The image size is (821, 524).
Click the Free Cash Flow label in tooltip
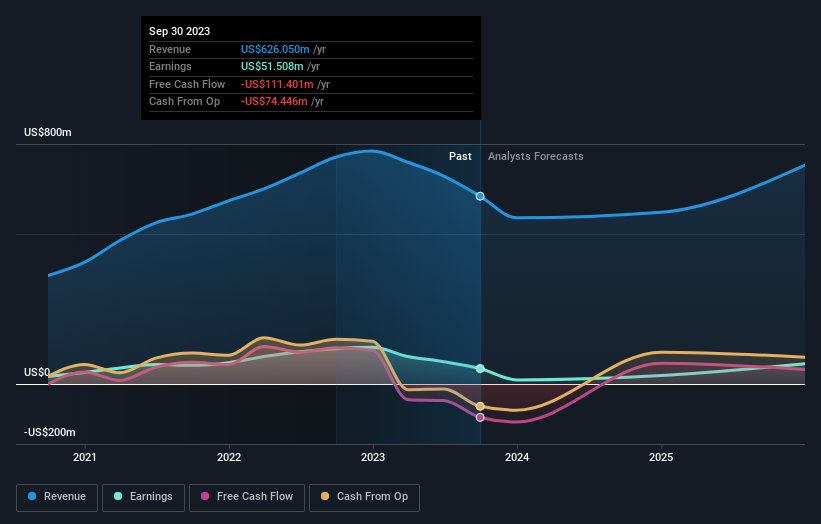187,84
